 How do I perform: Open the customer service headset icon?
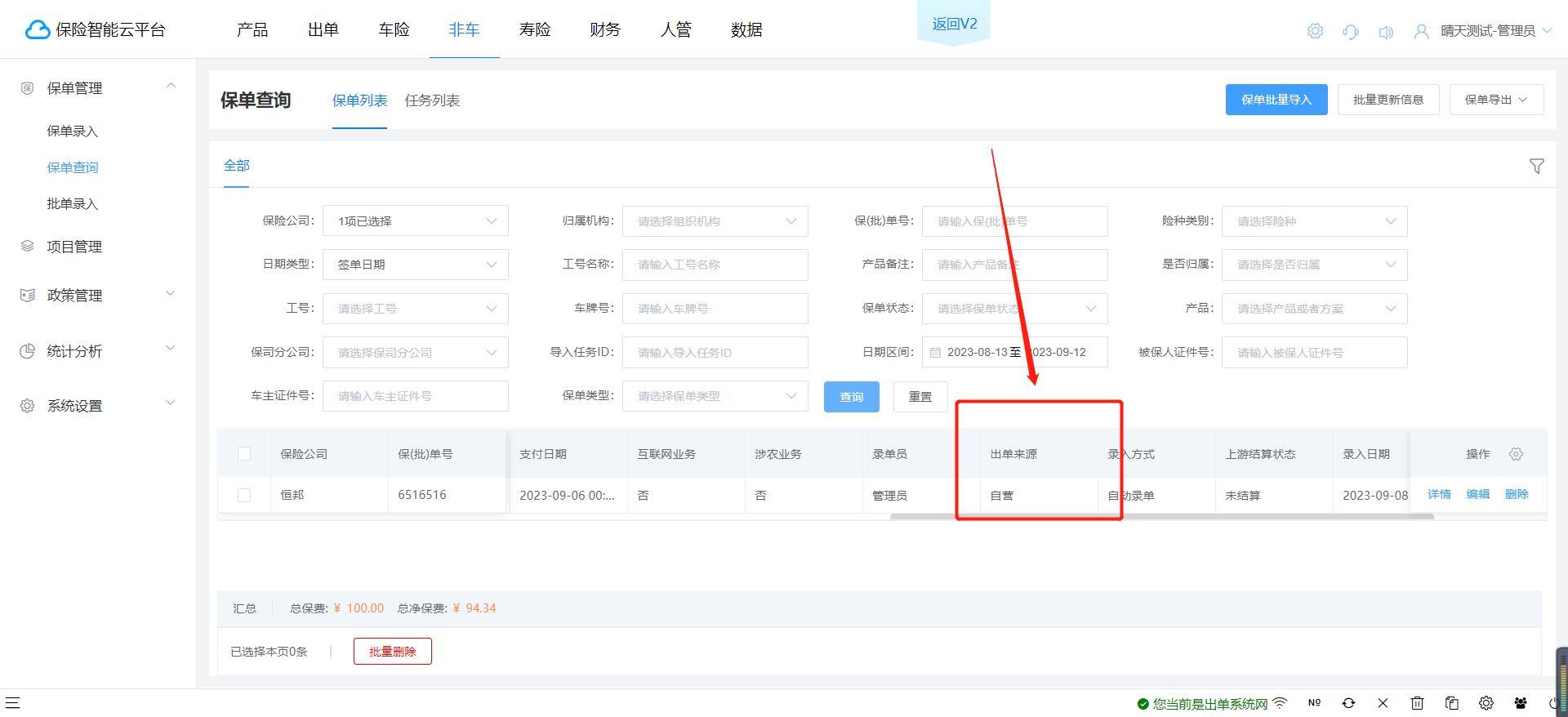(1351, 32)
